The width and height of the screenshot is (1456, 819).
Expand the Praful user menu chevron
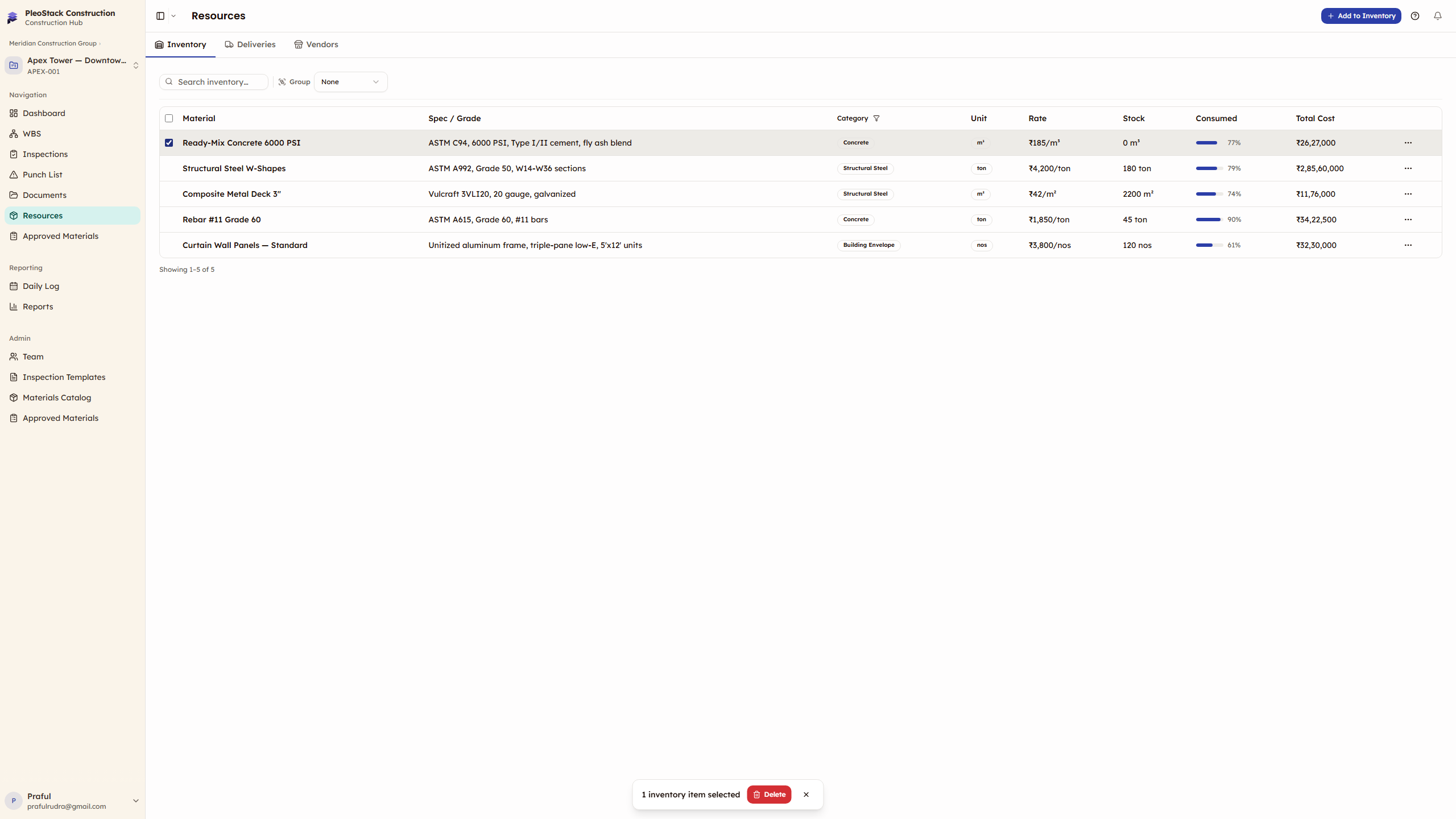click(136, 801)
